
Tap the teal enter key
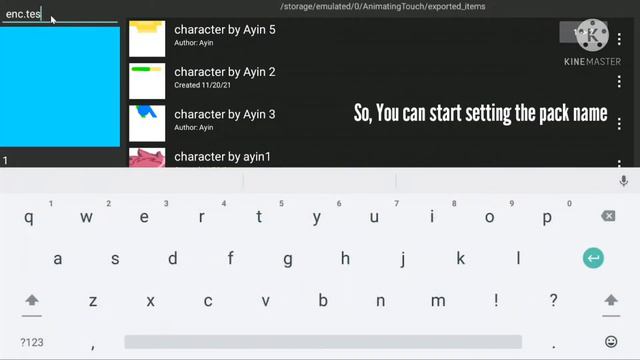(593, 258)
